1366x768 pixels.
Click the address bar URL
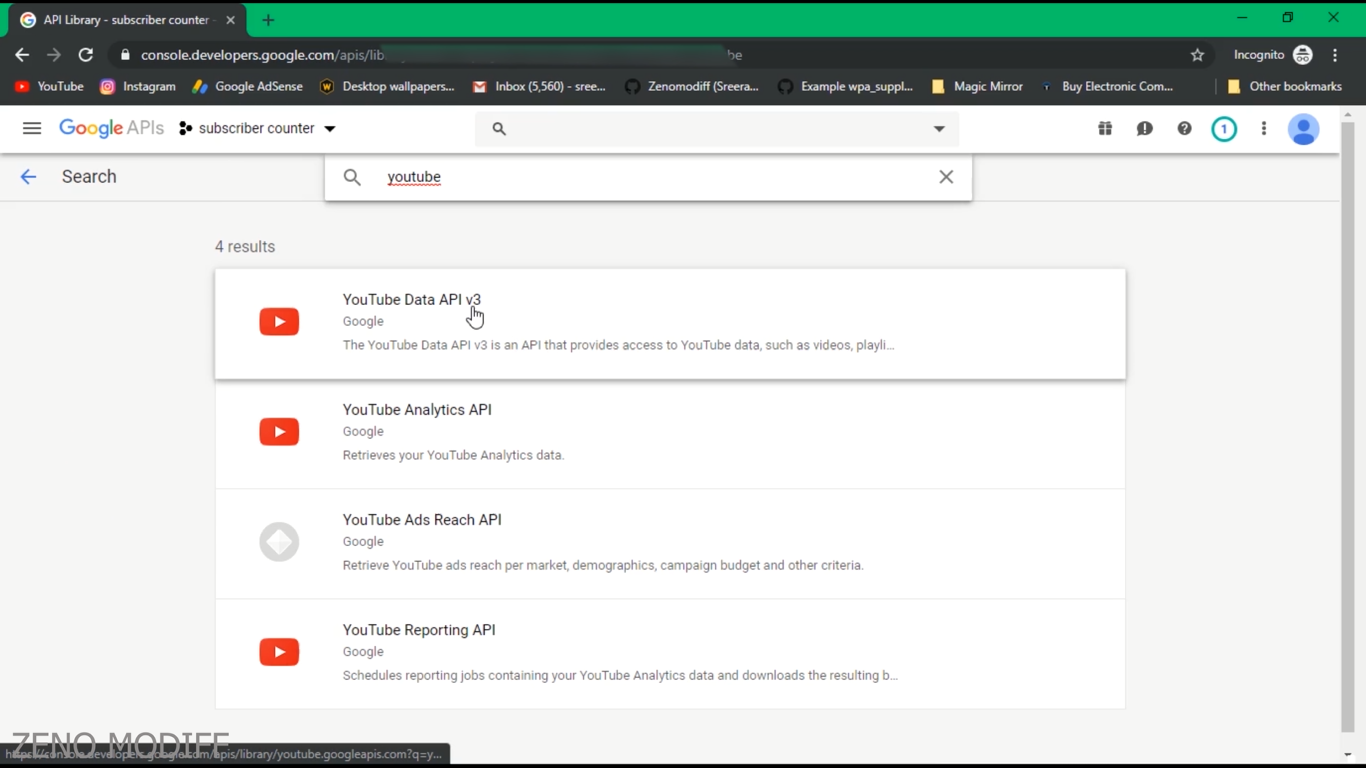tap(441, 55)
